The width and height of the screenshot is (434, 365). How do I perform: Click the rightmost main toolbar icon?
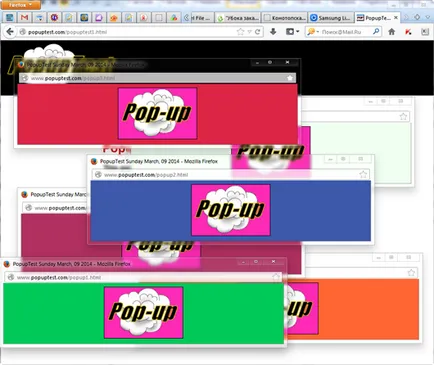[x=424, y=32]
